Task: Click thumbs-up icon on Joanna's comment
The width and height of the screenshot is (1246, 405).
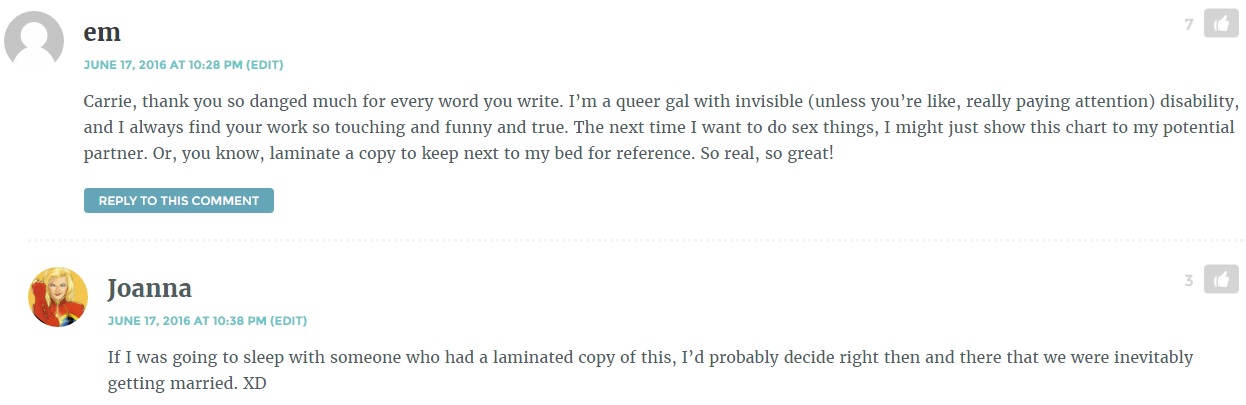Action: pos(1221,280)
